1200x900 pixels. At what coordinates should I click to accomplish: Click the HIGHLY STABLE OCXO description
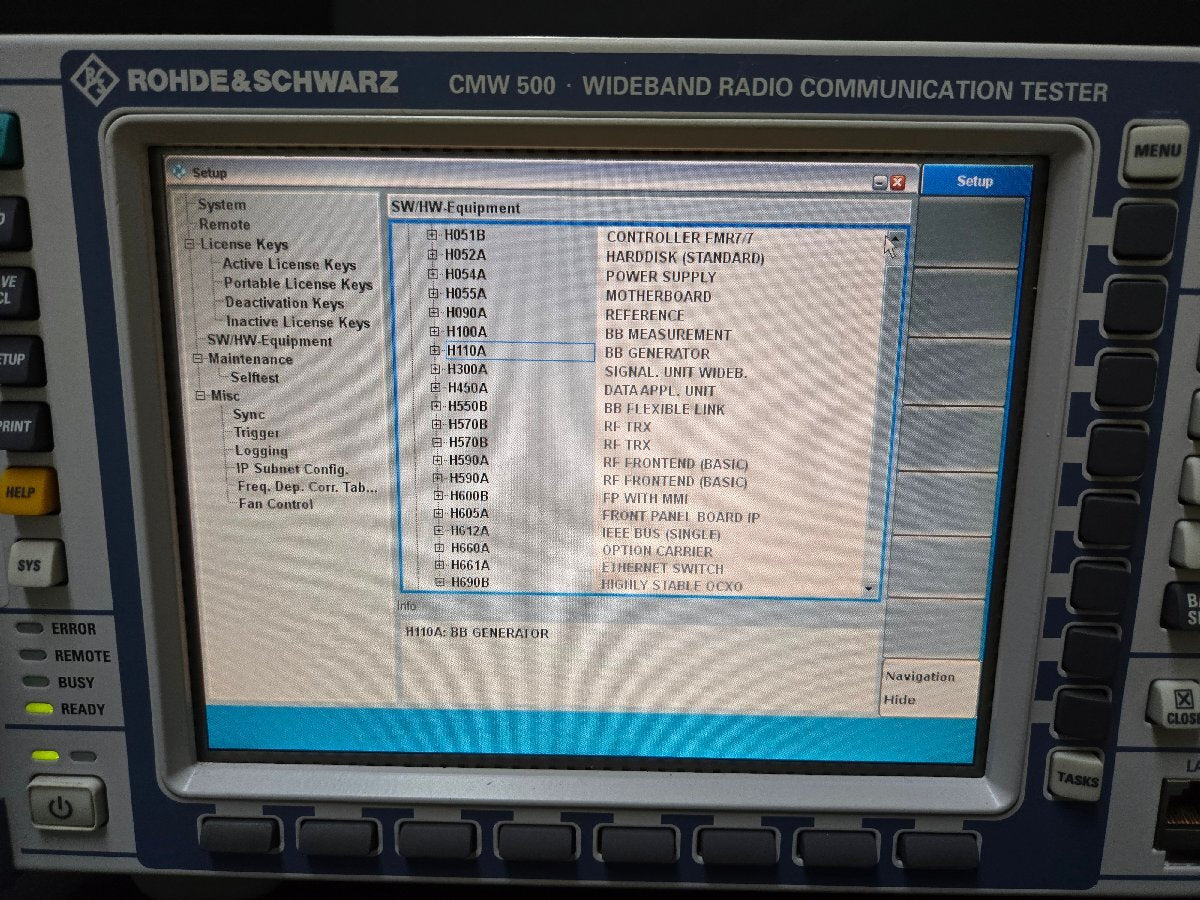click(671, 585)
